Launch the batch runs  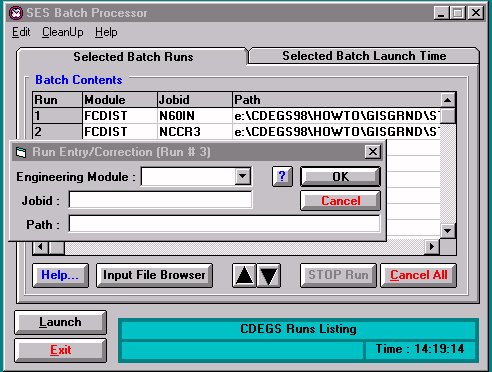pyautogui.click(x=60, y=322)
